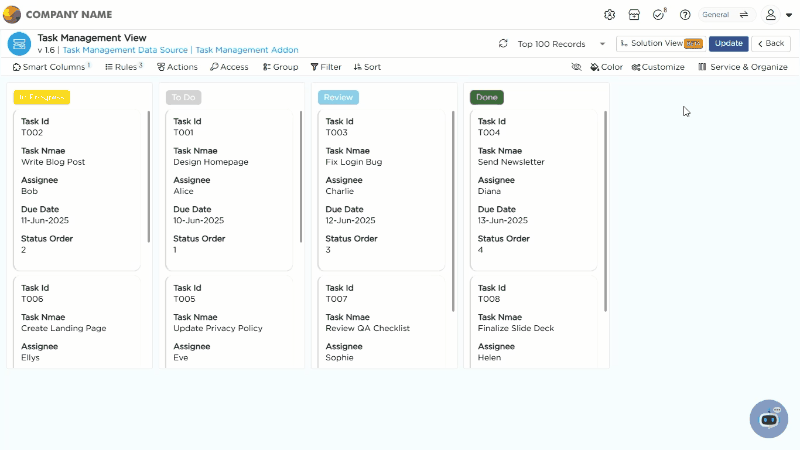
Task: Click the help question mark icon
Action: point(685,15)
